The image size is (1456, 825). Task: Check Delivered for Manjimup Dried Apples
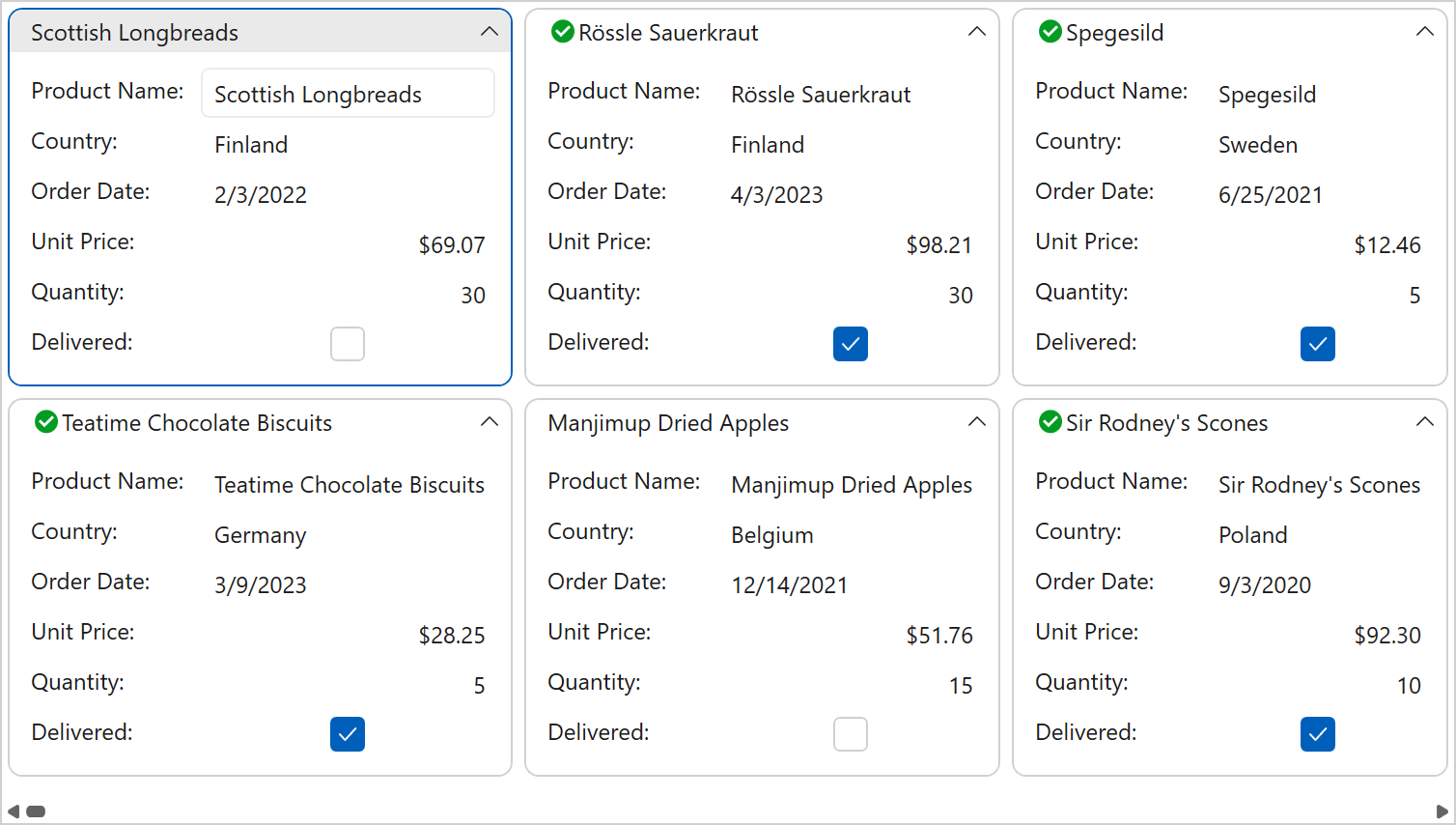point(850,734)
